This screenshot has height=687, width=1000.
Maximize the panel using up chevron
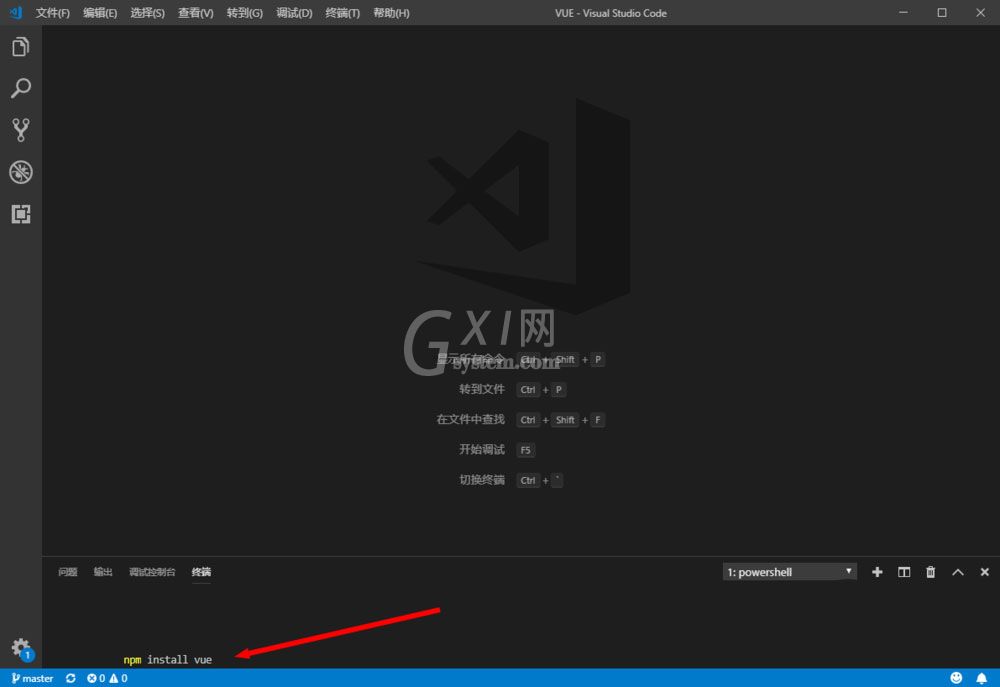[x=957, y=572]
